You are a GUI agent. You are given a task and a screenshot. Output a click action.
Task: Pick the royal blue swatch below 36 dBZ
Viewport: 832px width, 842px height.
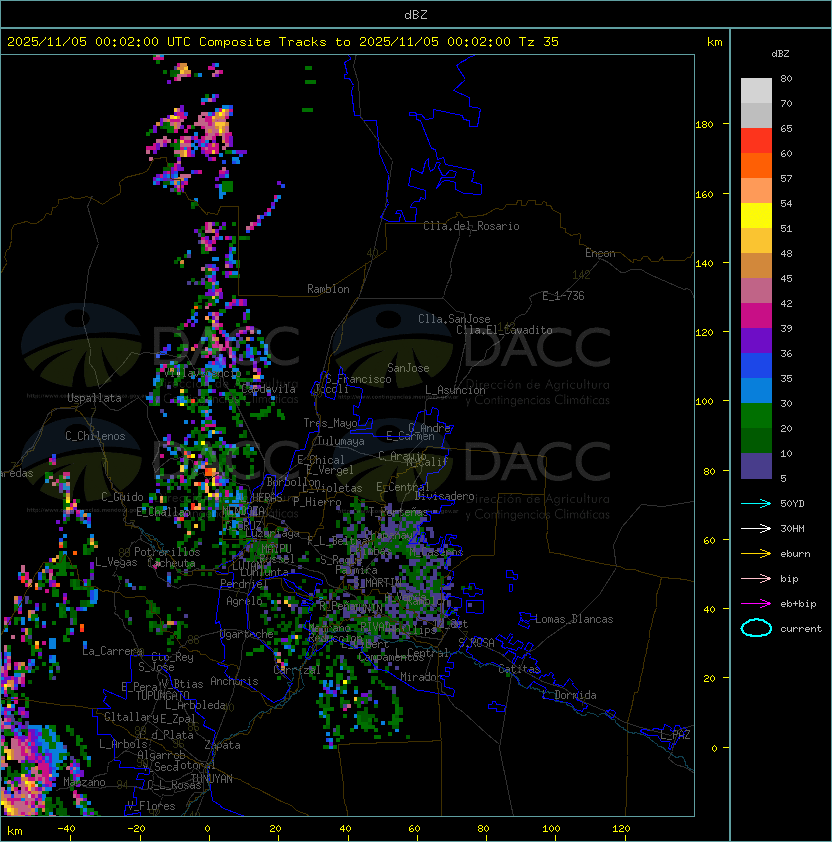756,366
